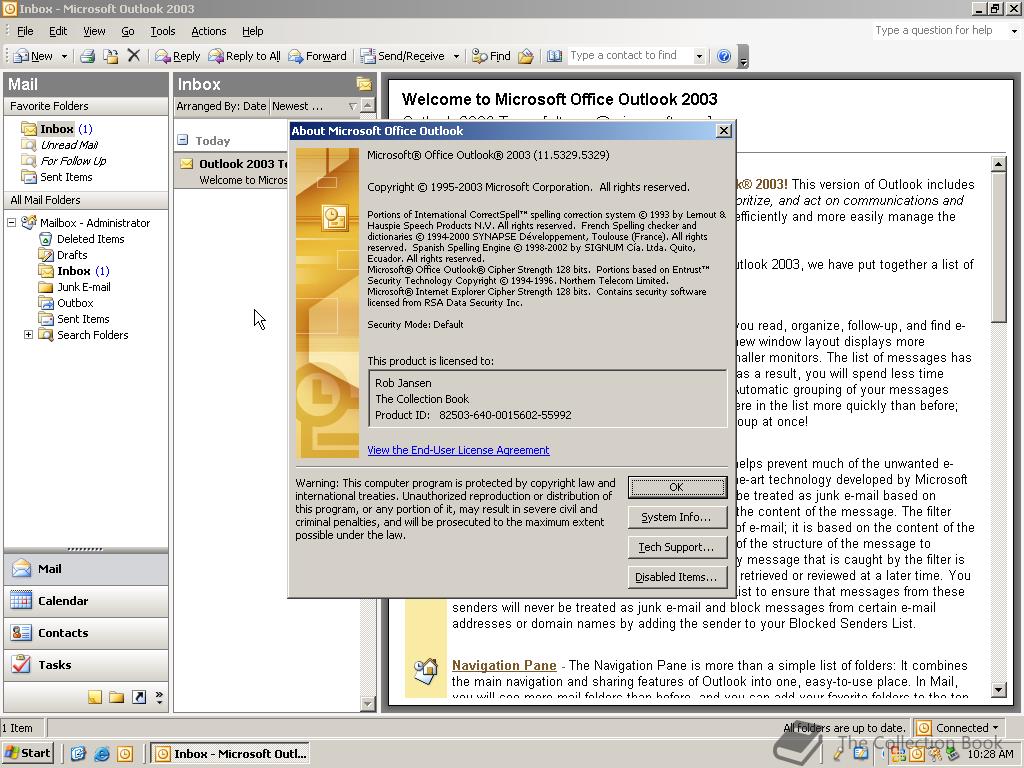Collapse the Today message group
The image size is (1024, 768).
point(183,140)
